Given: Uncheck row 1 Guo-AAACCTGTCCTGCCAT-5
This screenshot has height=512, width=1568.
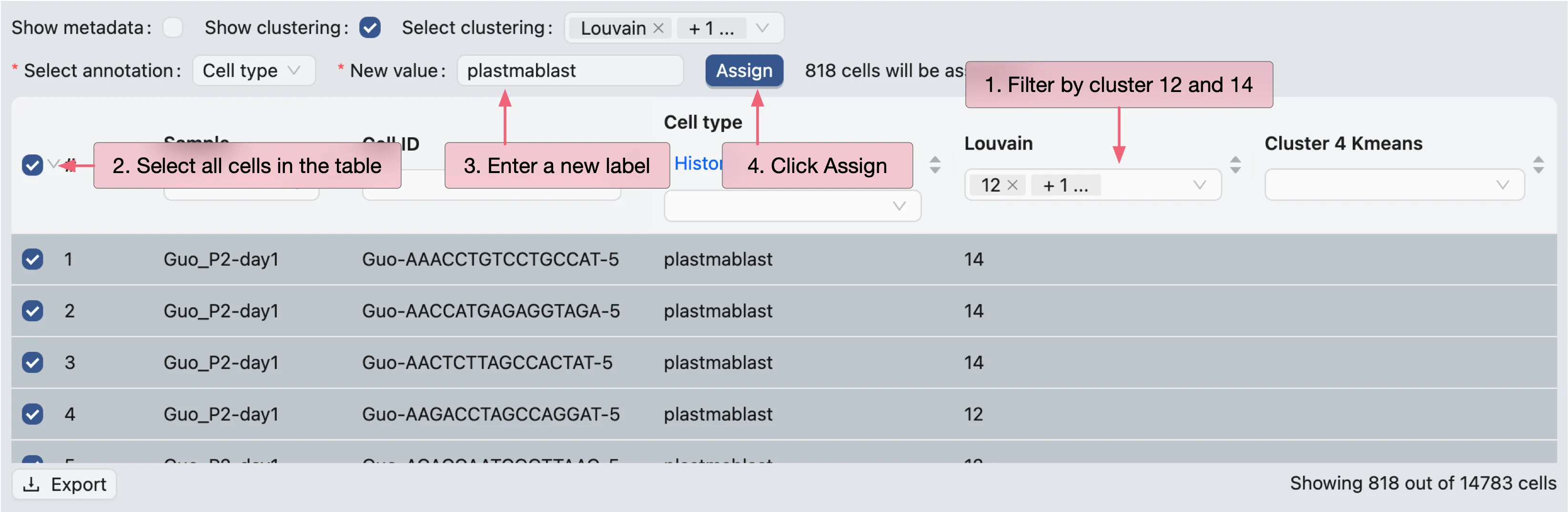Looking at the screenshot, I should coord(32,259).
